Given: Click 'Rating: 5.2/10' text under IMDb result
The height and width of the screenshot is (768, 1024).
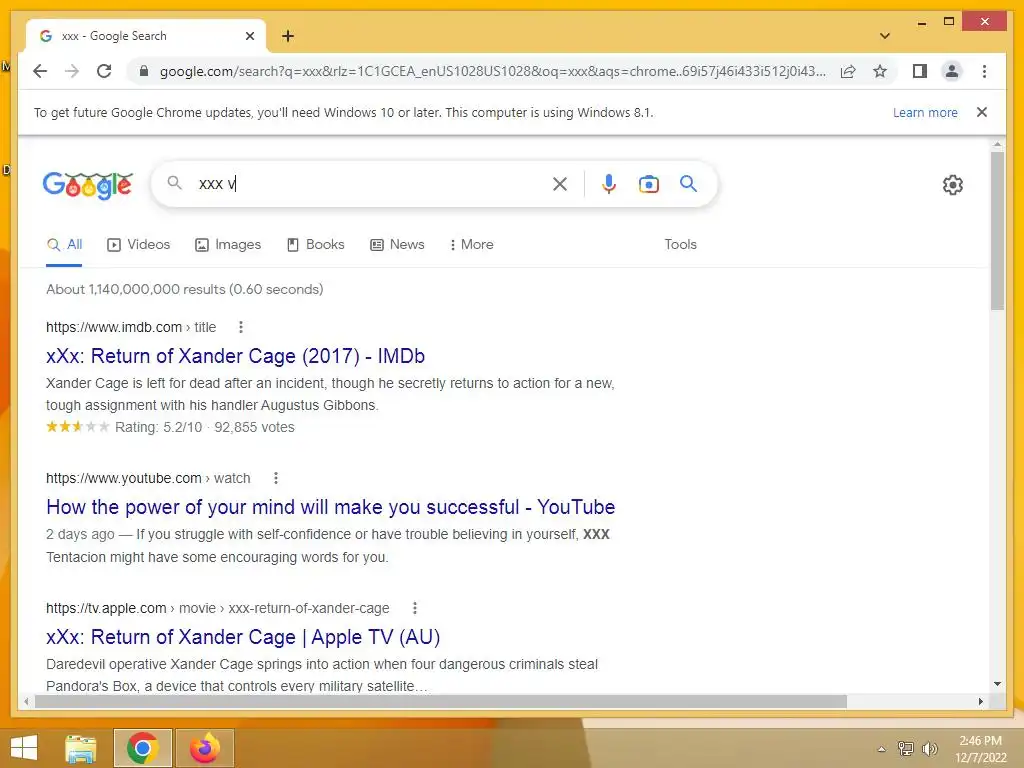Looking at the screenshot, I should (x=159, y=427).
